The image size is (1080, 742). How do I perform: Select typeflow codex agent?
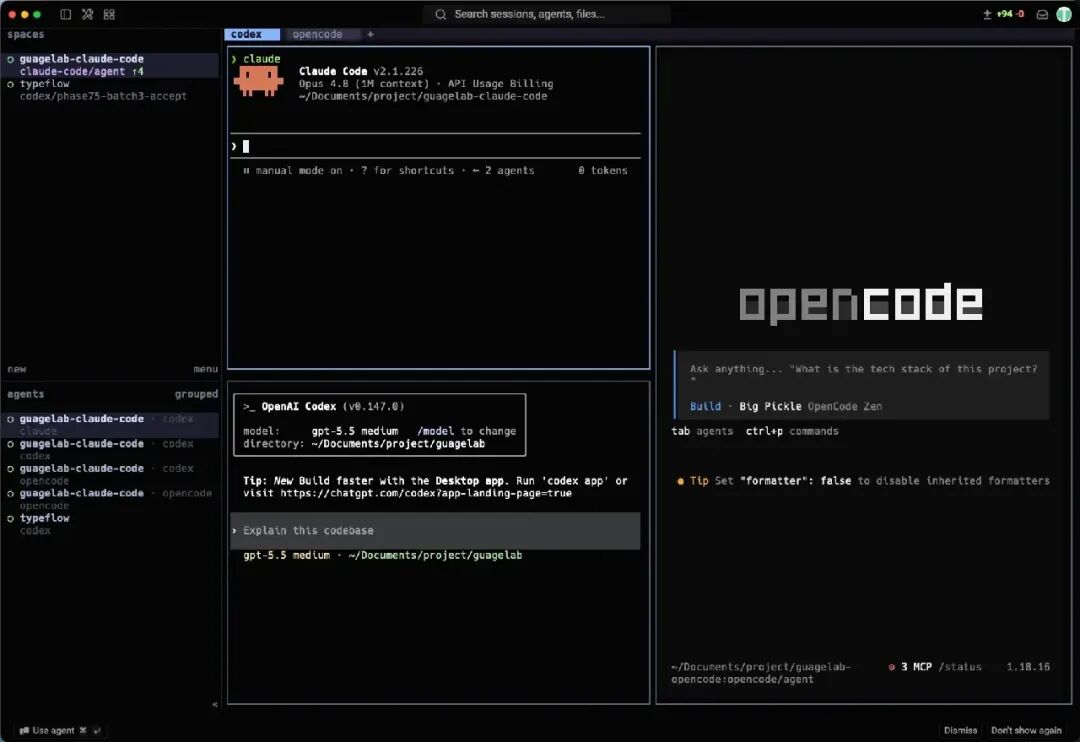[x=110, y=524]
